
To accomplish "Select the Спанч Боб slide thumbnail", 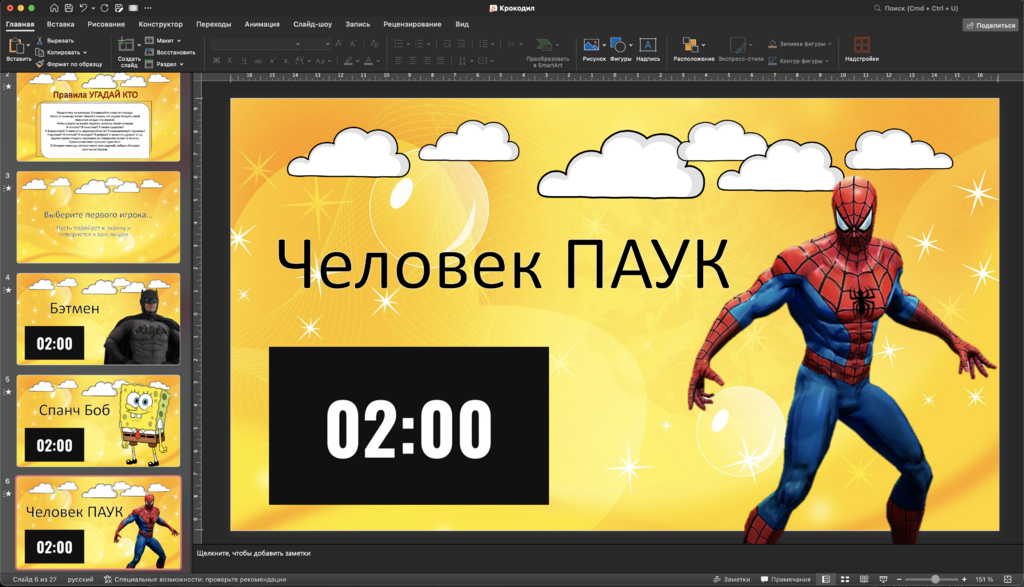I will pyautogui.click(x=98, y=420).
